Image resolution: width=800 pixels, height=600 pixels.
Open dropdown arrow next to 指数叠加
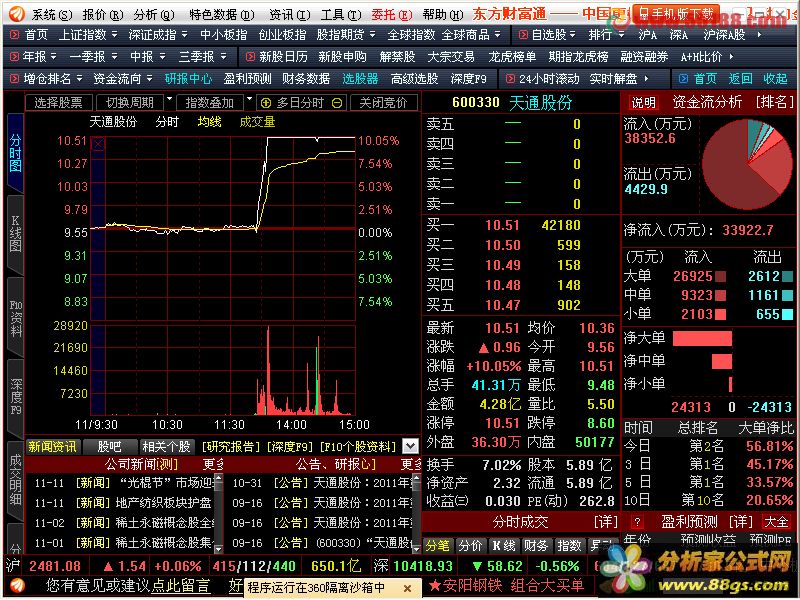249,99
